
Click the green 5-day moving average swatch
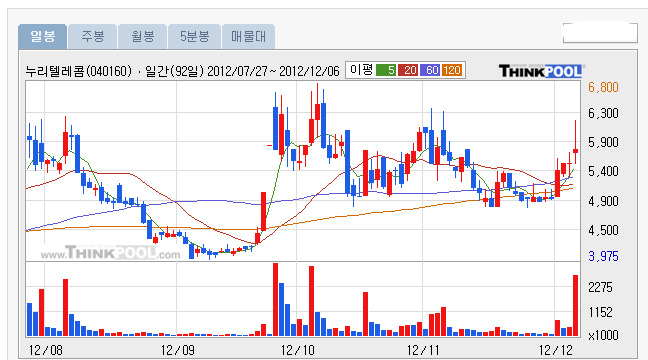click(x=386, y=70)
